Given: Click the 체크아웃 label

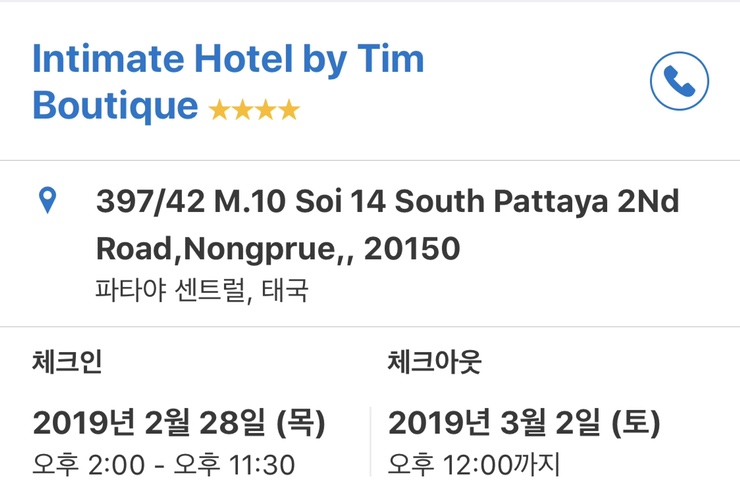Looking at the screenshot, I should tap(434, 362).
